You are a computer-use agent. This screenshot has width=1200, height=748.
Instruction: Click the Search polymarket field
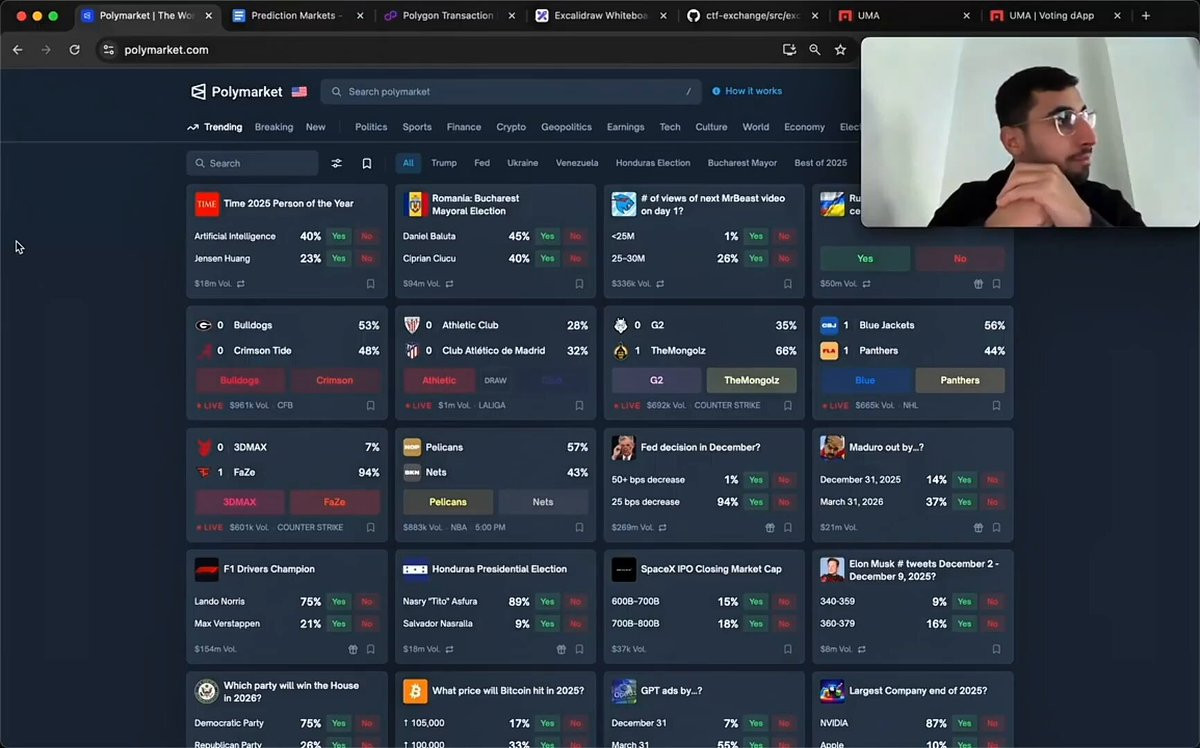(x=511, y=91)
